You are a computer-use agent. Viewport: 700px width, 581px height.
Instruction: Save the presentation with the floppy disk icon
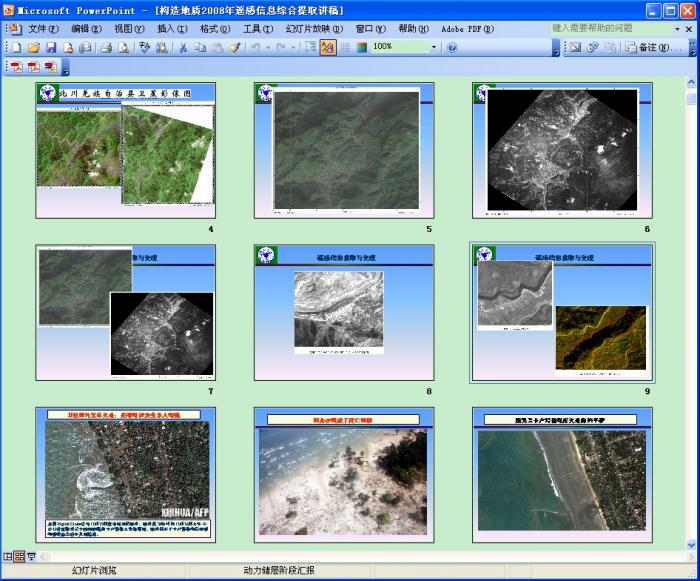click(x=51, y=47)
